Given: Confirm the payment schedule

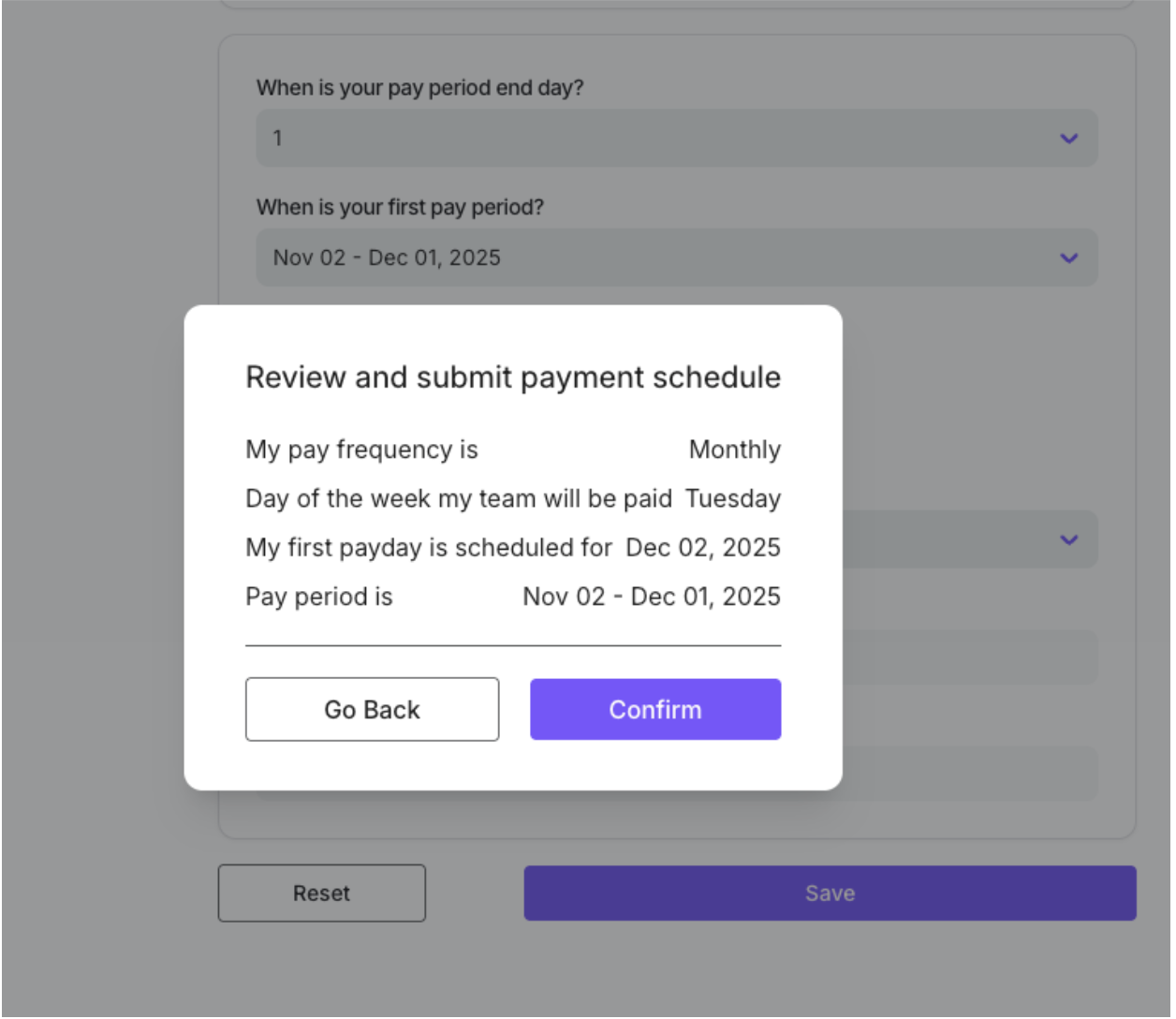Looking at the screenshot, I should coord(655,710).
